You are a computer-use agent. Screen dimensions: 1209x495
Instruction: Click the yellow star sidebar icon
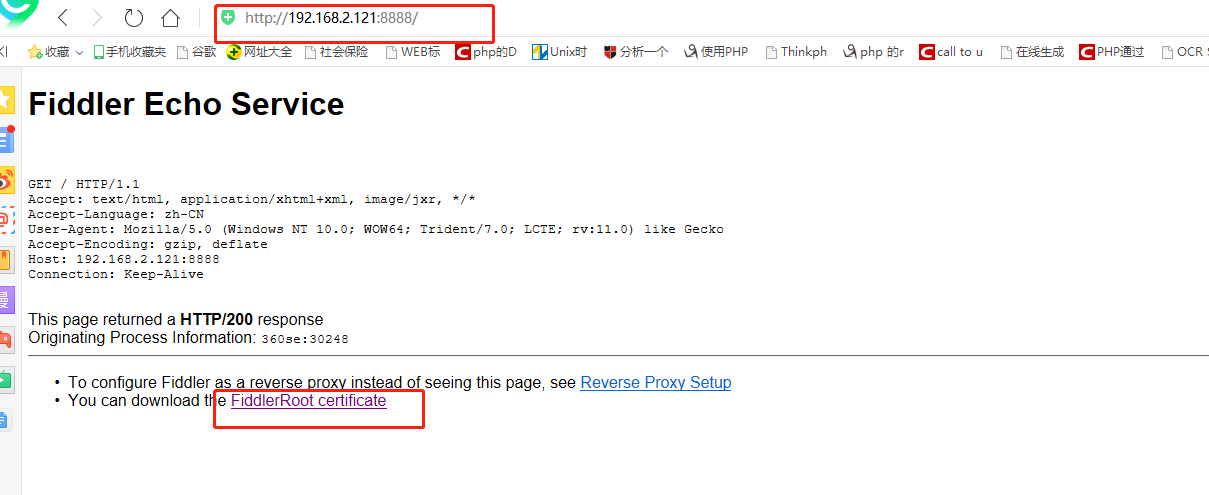[5, 98]
